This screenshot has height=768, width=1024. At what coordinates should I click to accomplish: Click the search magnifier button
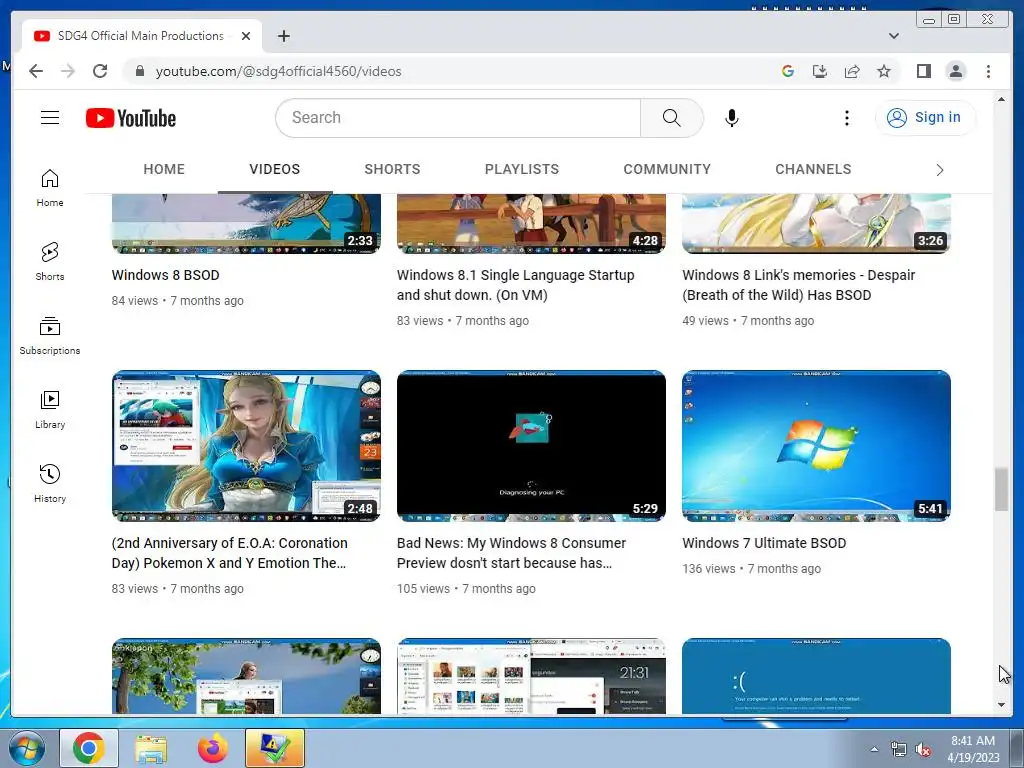coord(671,118)
